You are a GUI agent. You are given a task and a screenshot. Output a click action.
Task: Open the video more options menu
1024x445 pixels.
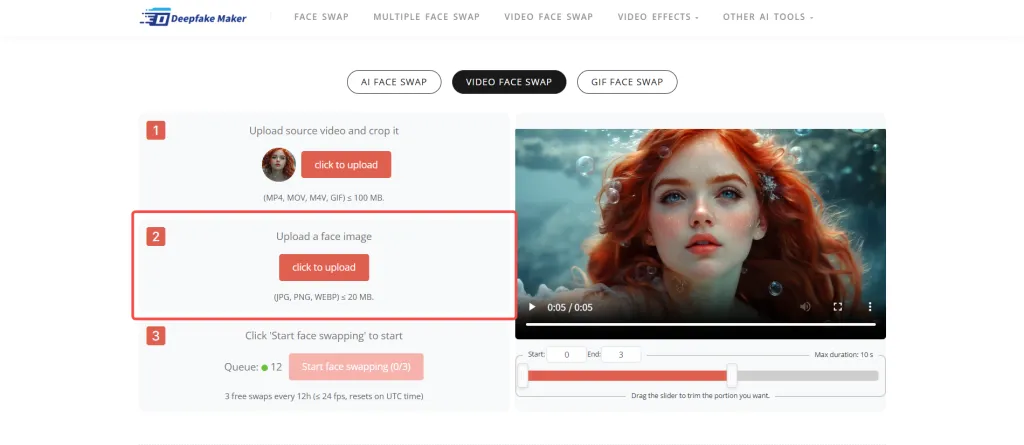[870, 306]
